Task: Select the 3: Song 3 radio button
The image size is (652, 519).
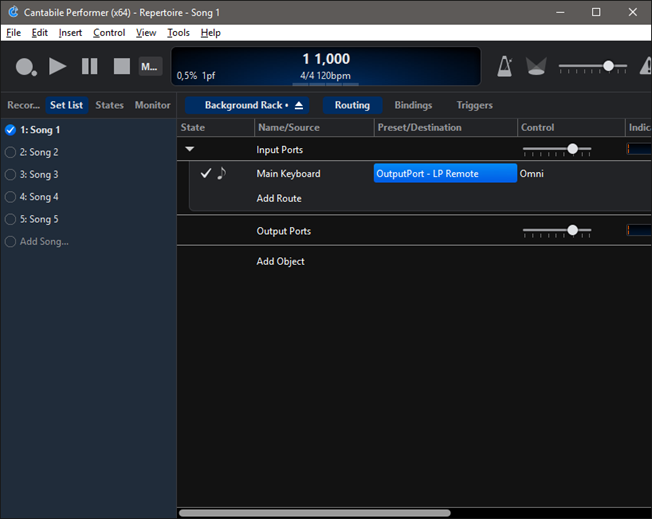Action: [x=10, y=175]
